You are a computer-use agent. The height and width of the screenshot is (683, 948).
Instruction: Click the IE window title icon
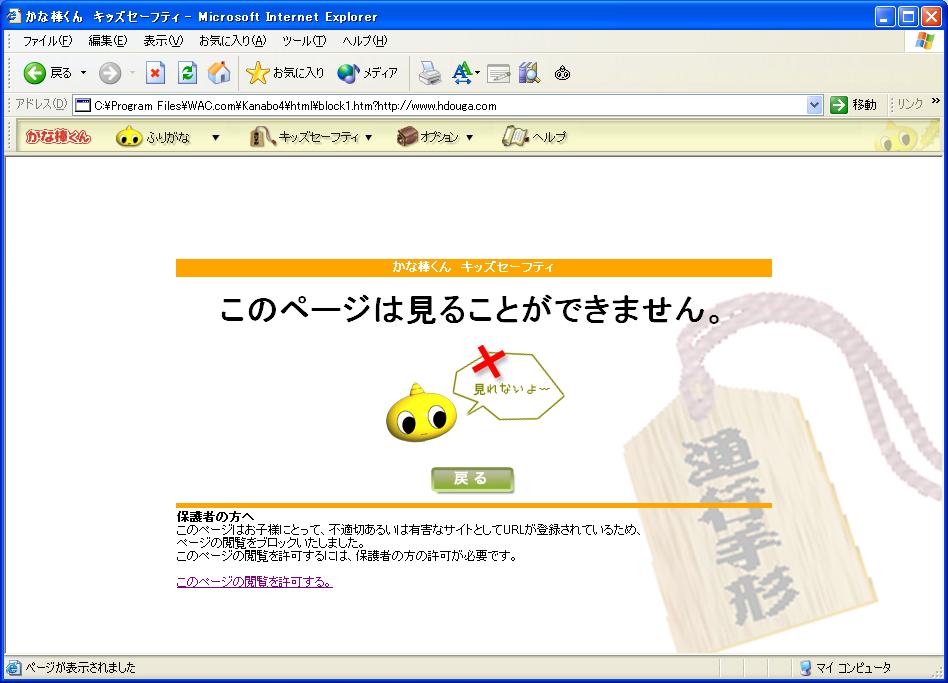(x=13, y=16)
